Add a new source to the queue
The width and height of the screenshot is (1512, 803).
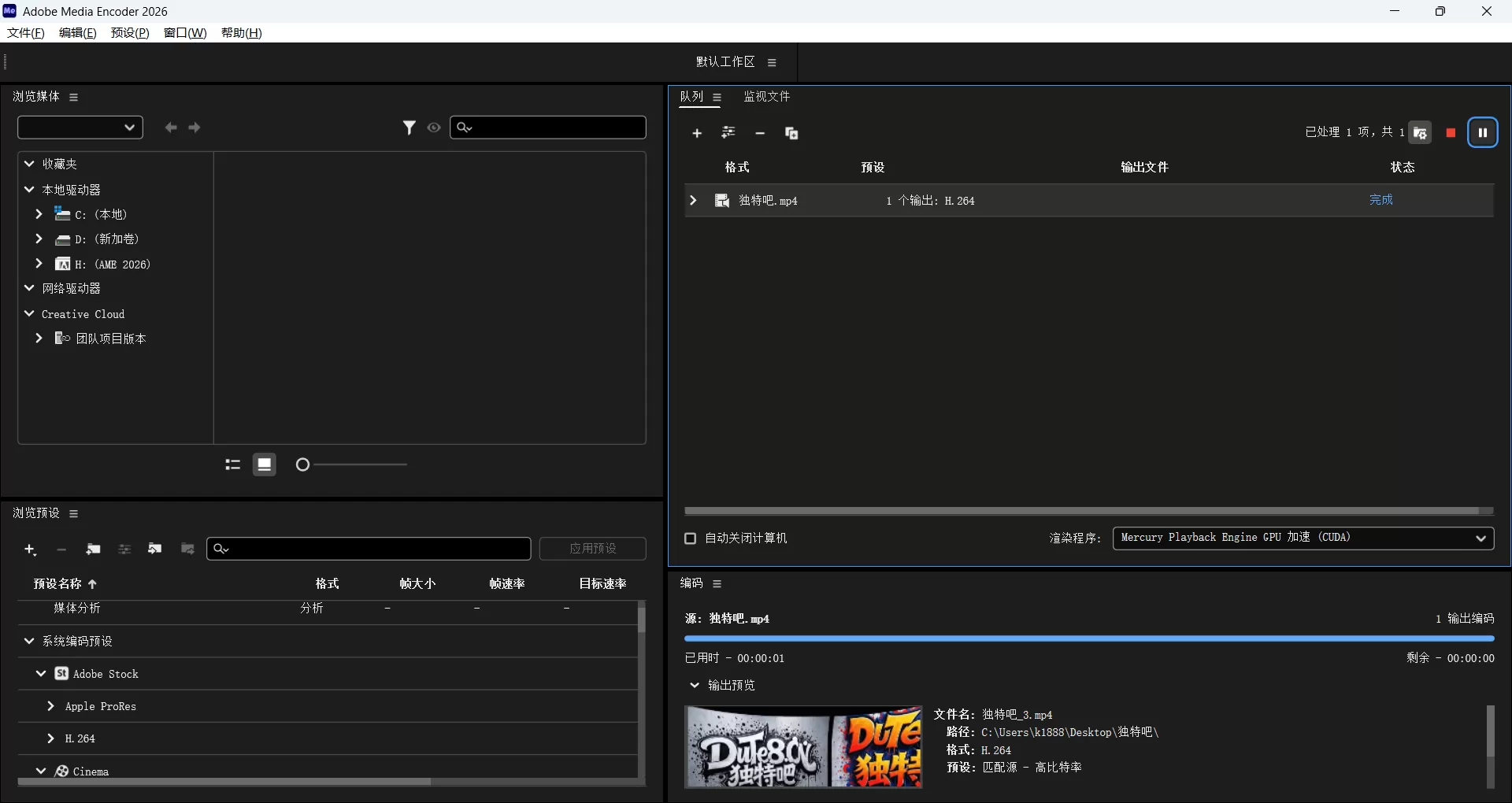pos(696,133)
